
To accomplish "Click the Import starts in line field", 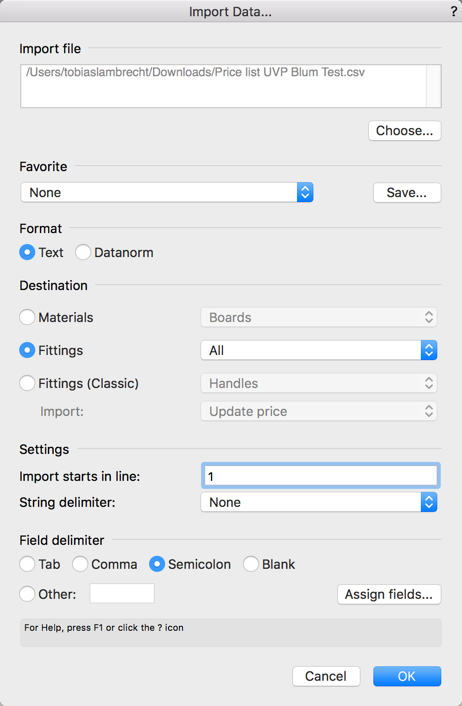I will click(x=320, y=476).
